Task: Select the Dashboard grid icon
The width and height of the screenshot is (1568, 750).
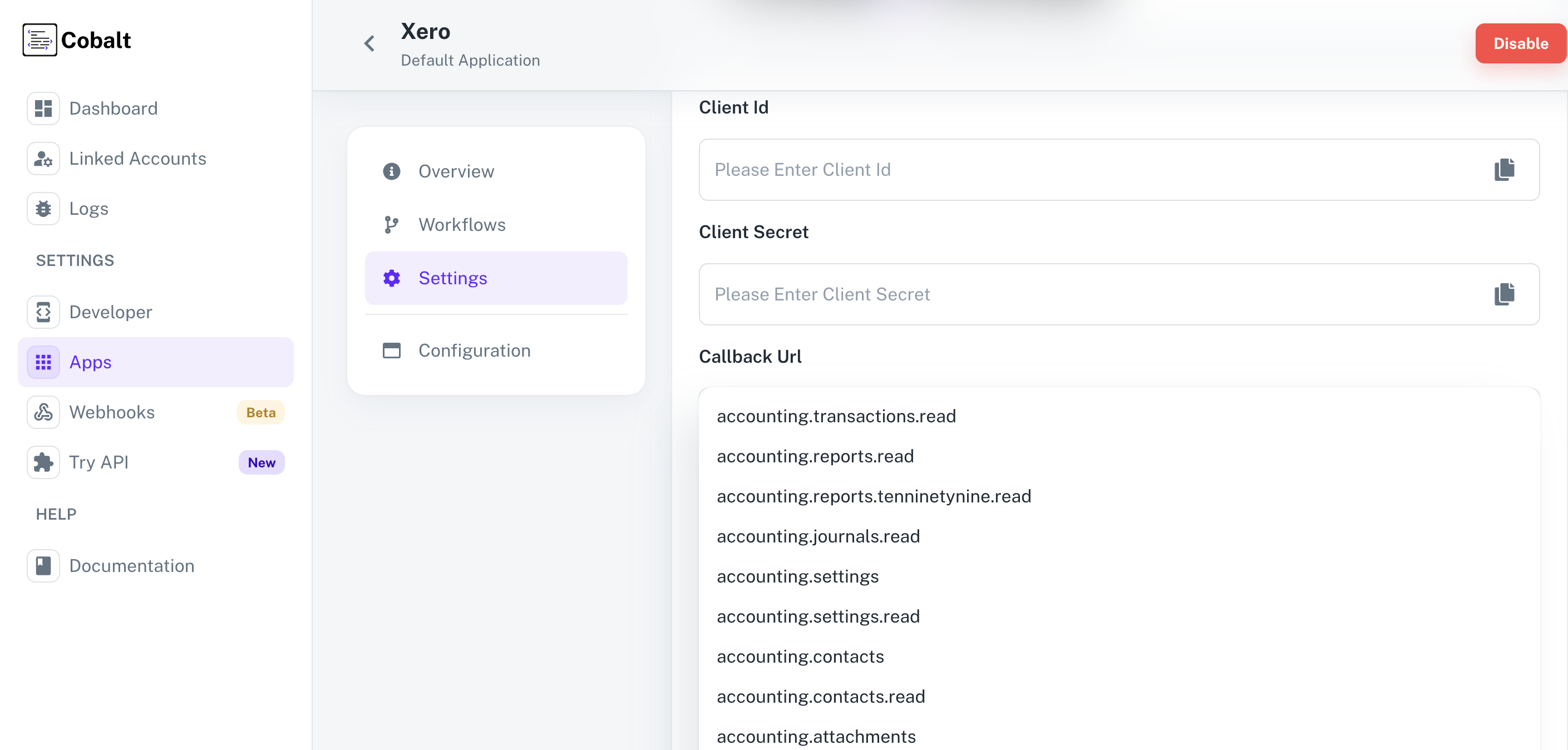Action: pos(43,108)
